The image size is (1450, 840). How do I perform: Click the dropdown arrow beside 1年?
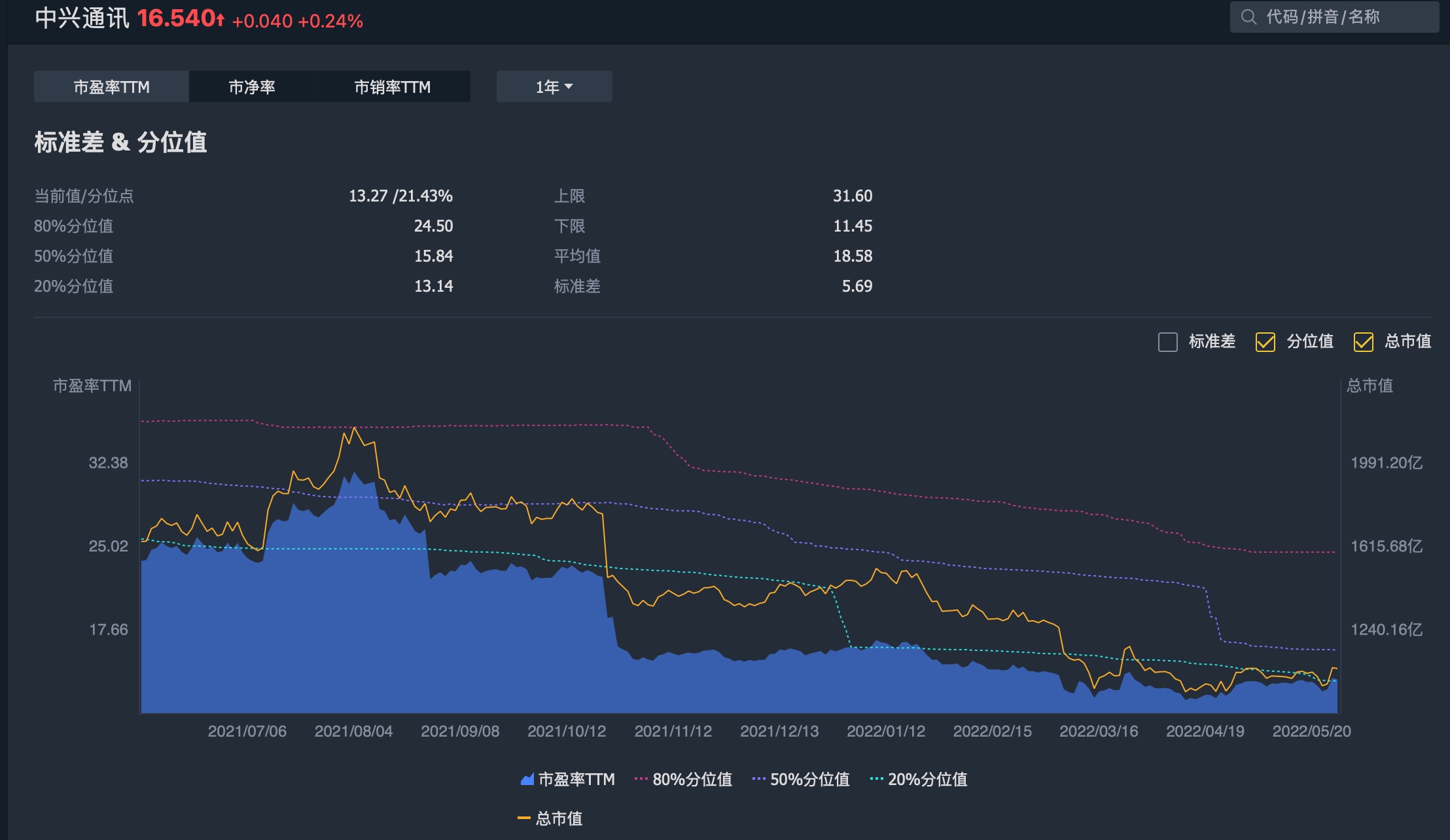[569, 86]
